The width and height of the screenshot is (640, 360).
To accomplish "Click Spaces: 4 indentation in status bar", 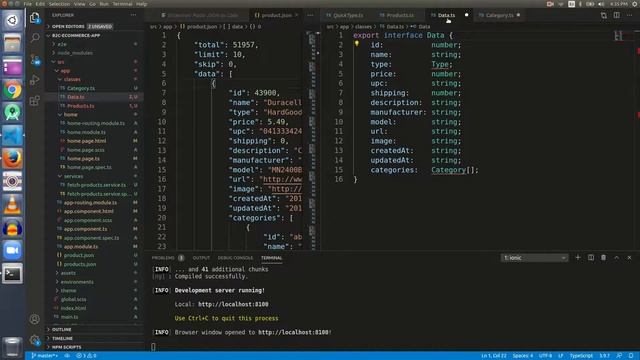I will [523, 356].
